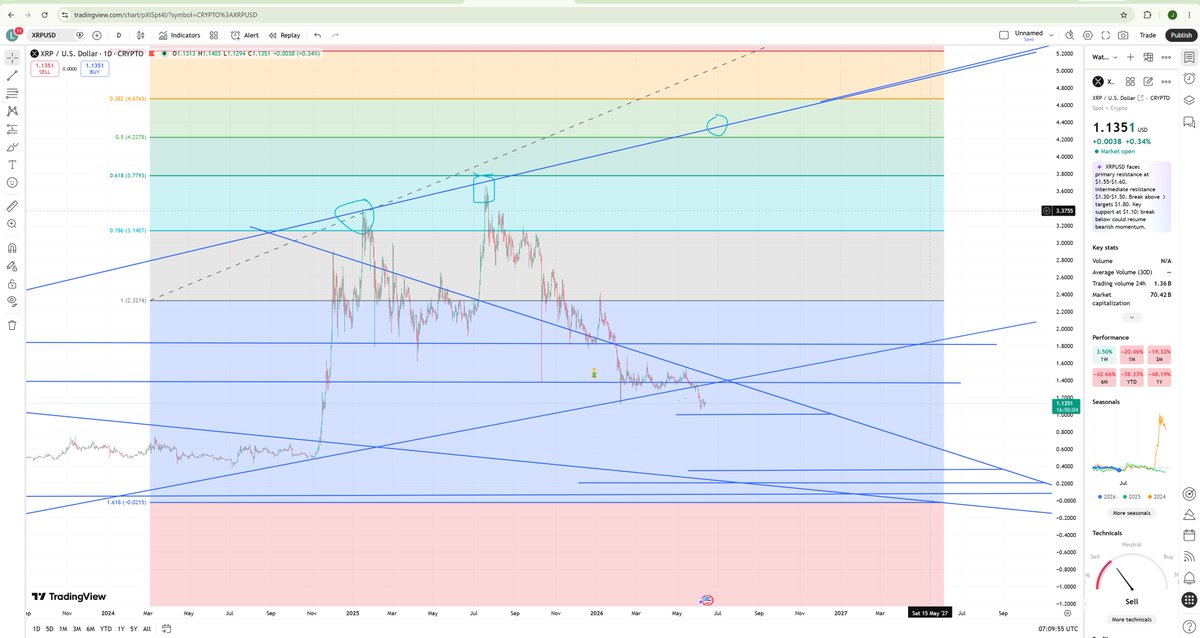
Task: Select the 6M date range
Action: [91, 628]
